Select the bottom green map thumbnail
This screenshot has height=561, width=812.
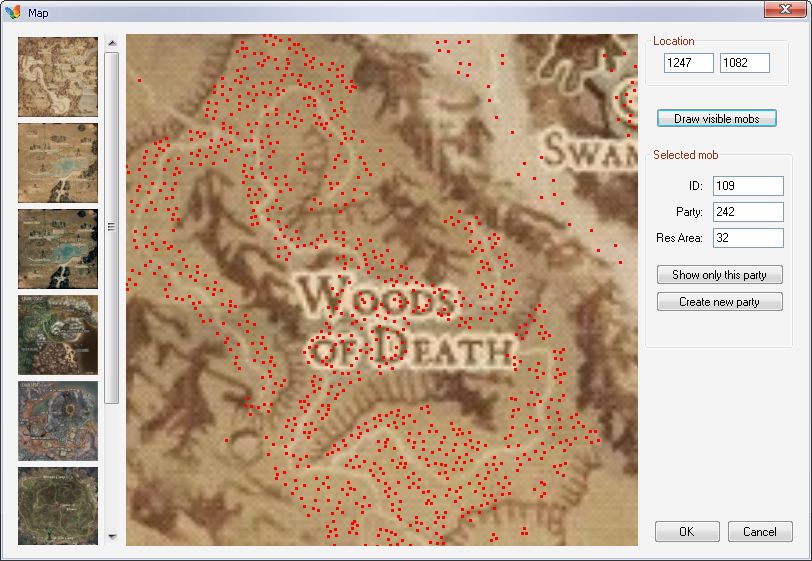coord(57,505)
